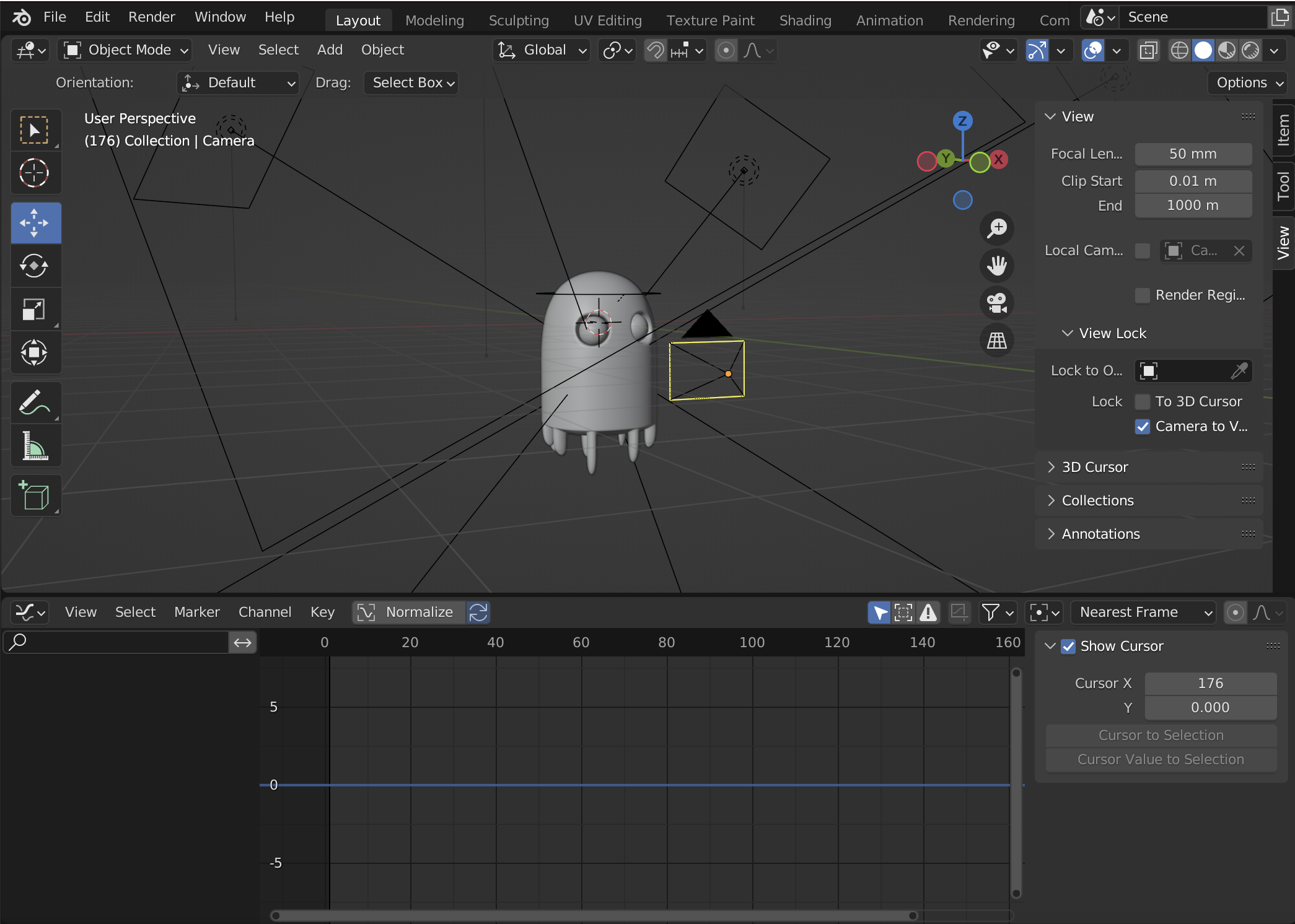The height and width of the screenshot is (924, 1295).
Task: Select the Measure tool
Action: pos(35,446)
